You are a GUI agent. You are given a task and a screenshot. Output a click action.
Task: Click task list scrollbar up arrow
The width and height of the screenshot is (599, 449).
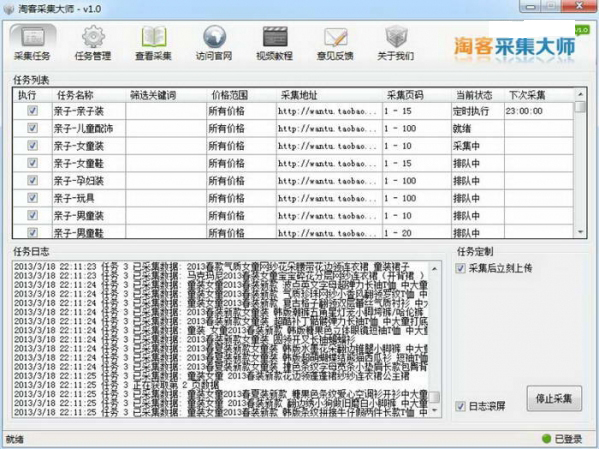pyautogui.click(x=580, y=94)
